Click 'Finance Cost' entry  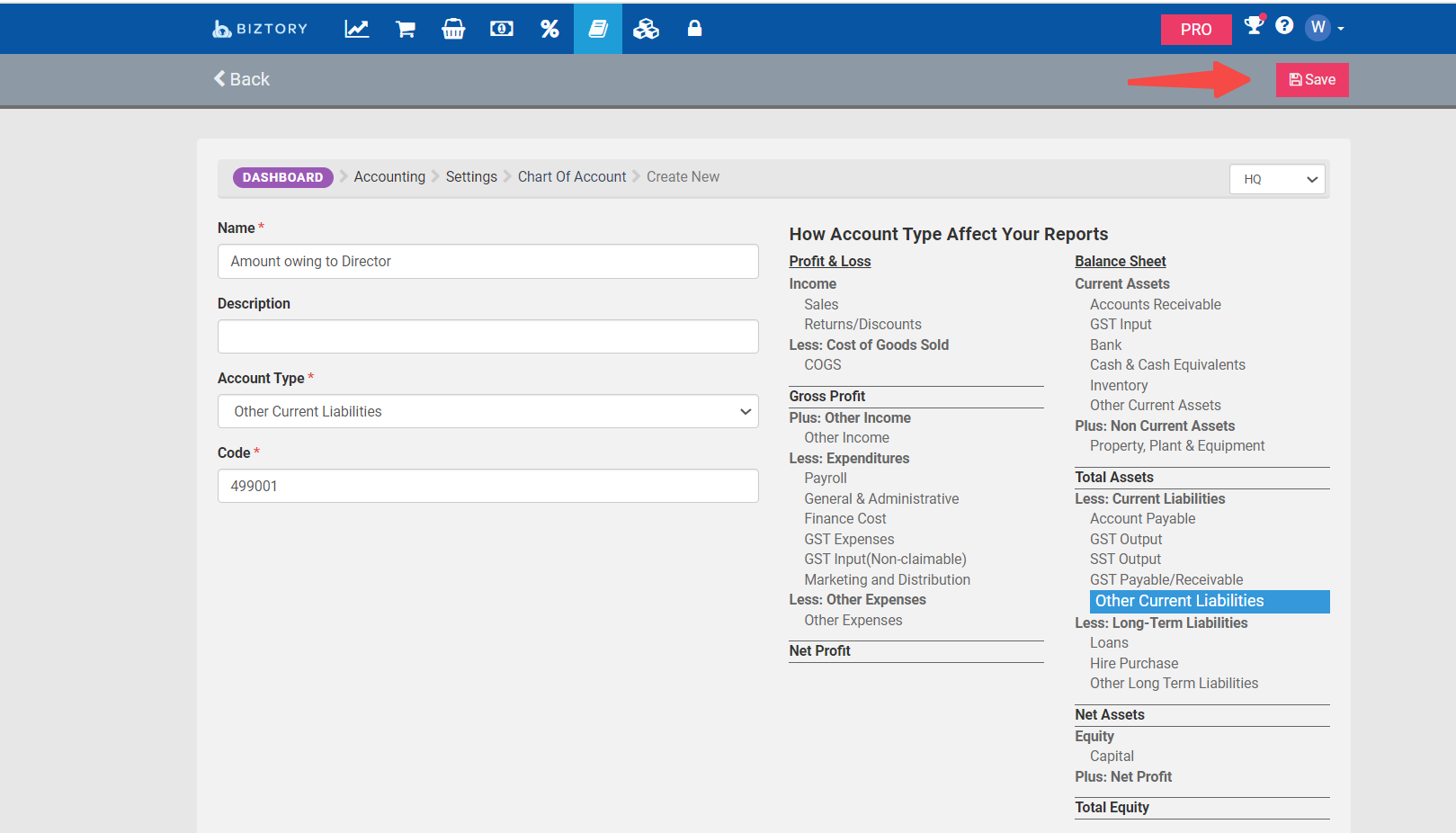(x=845, y=519)
